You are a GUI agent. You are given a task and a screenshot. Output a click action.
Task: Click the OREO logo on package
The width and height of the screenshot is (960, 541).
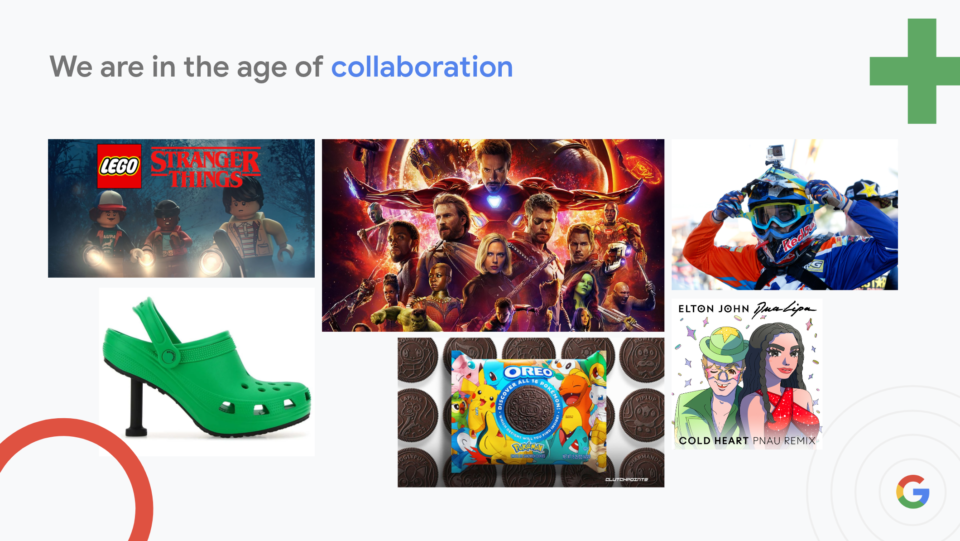pos(528,371)
